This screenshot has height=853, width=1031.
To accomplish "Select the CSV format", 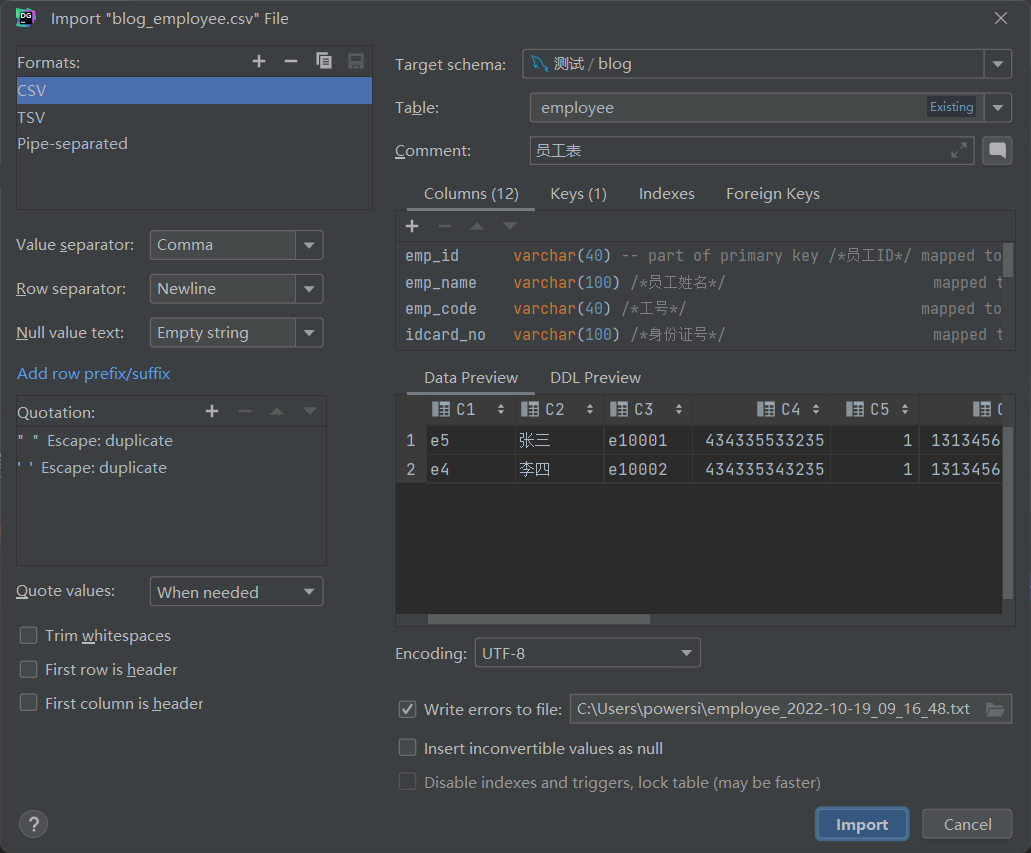I will [194, 91].
